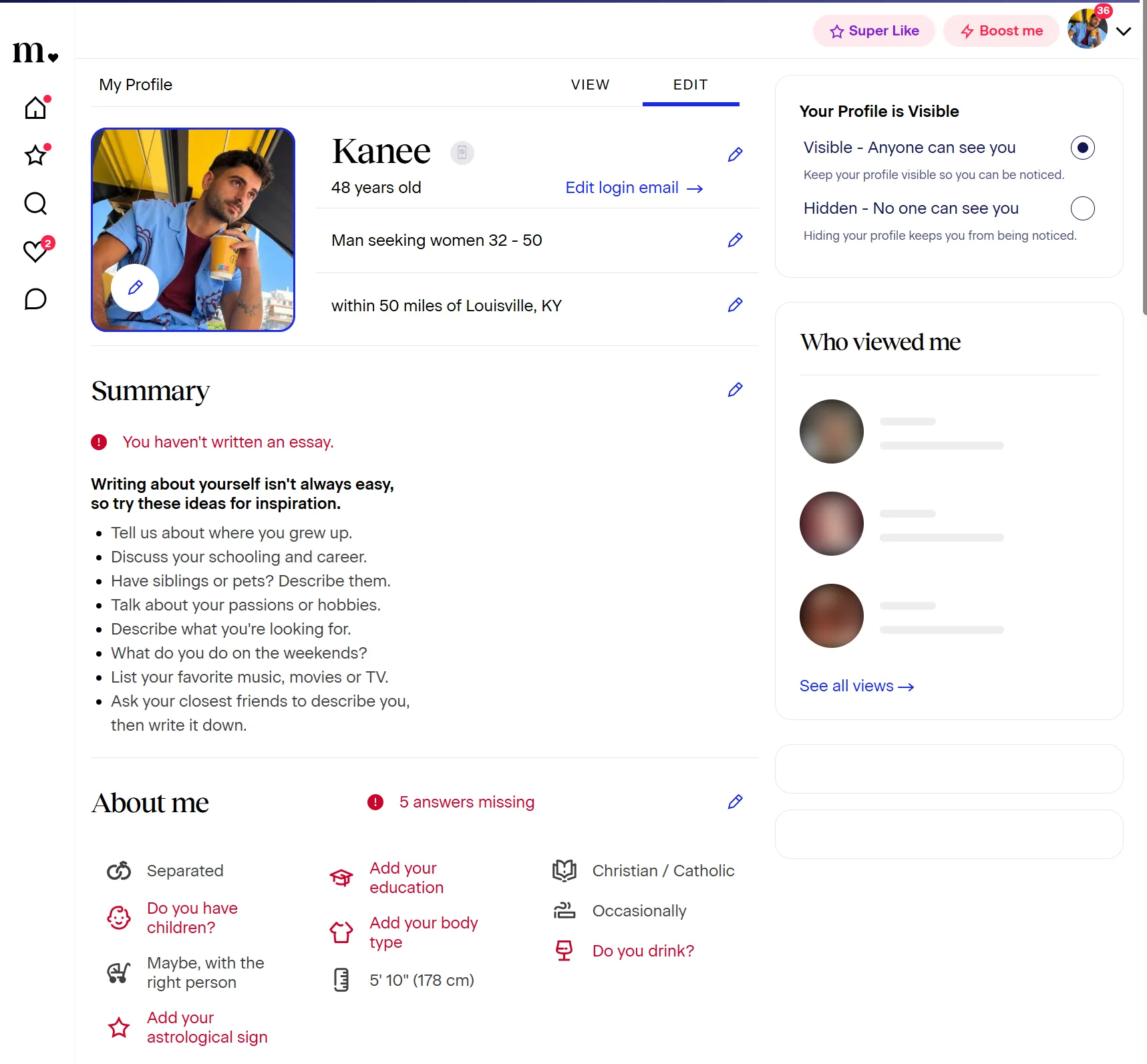Open Messages via chat bubble icon
This screenshot has width=1147, height=1064.
point(35,299)
